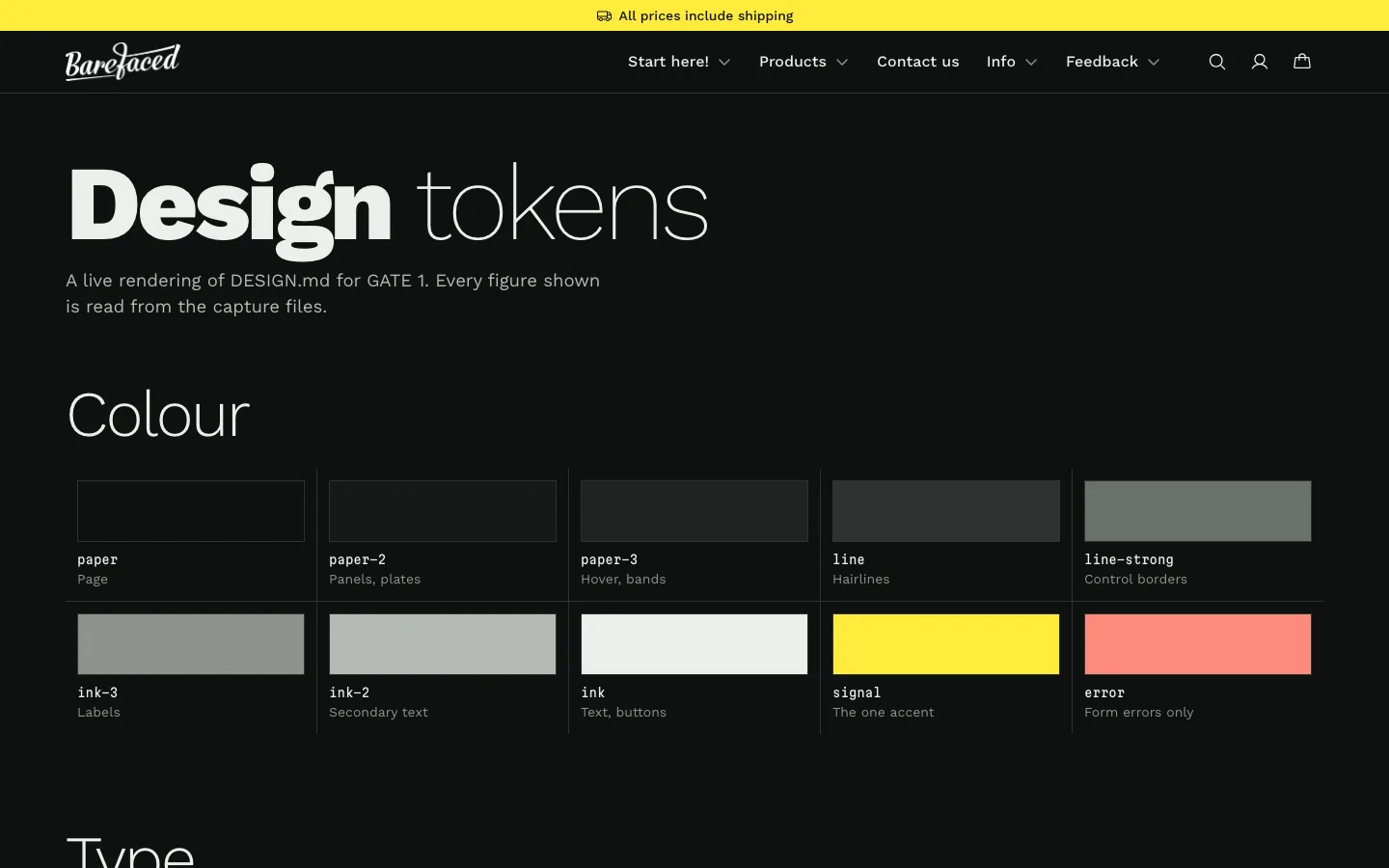Open the user account icon
1389x868 pixels.
[1260, 62]
